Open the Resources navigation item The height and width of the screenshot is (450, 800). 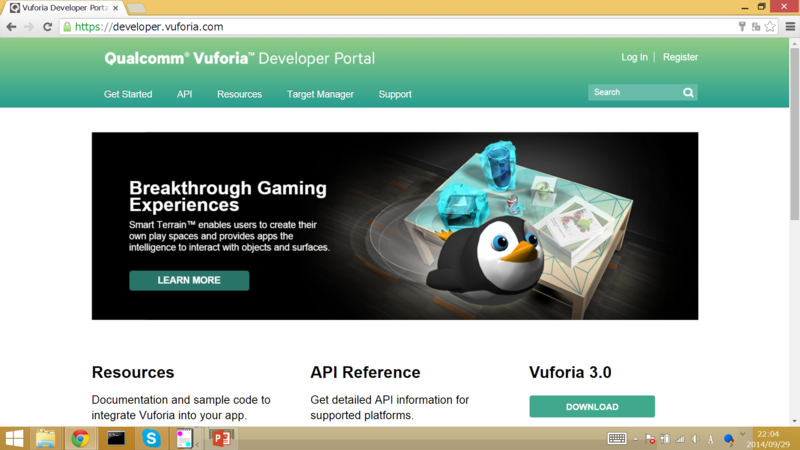tap(239, 94)
